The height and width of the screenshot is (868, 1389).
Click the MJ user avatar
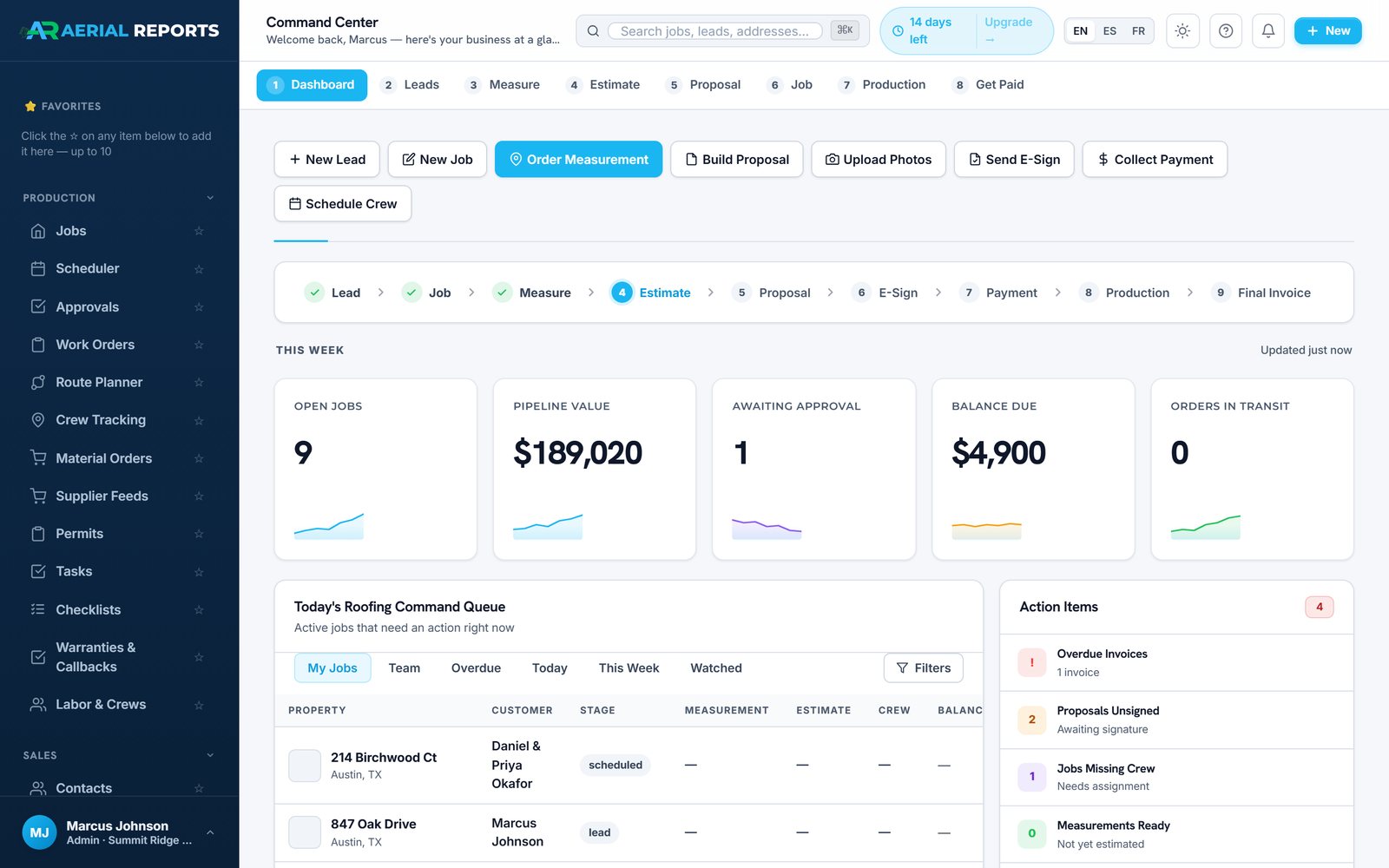pyautogui.click(x=39, y=832)
